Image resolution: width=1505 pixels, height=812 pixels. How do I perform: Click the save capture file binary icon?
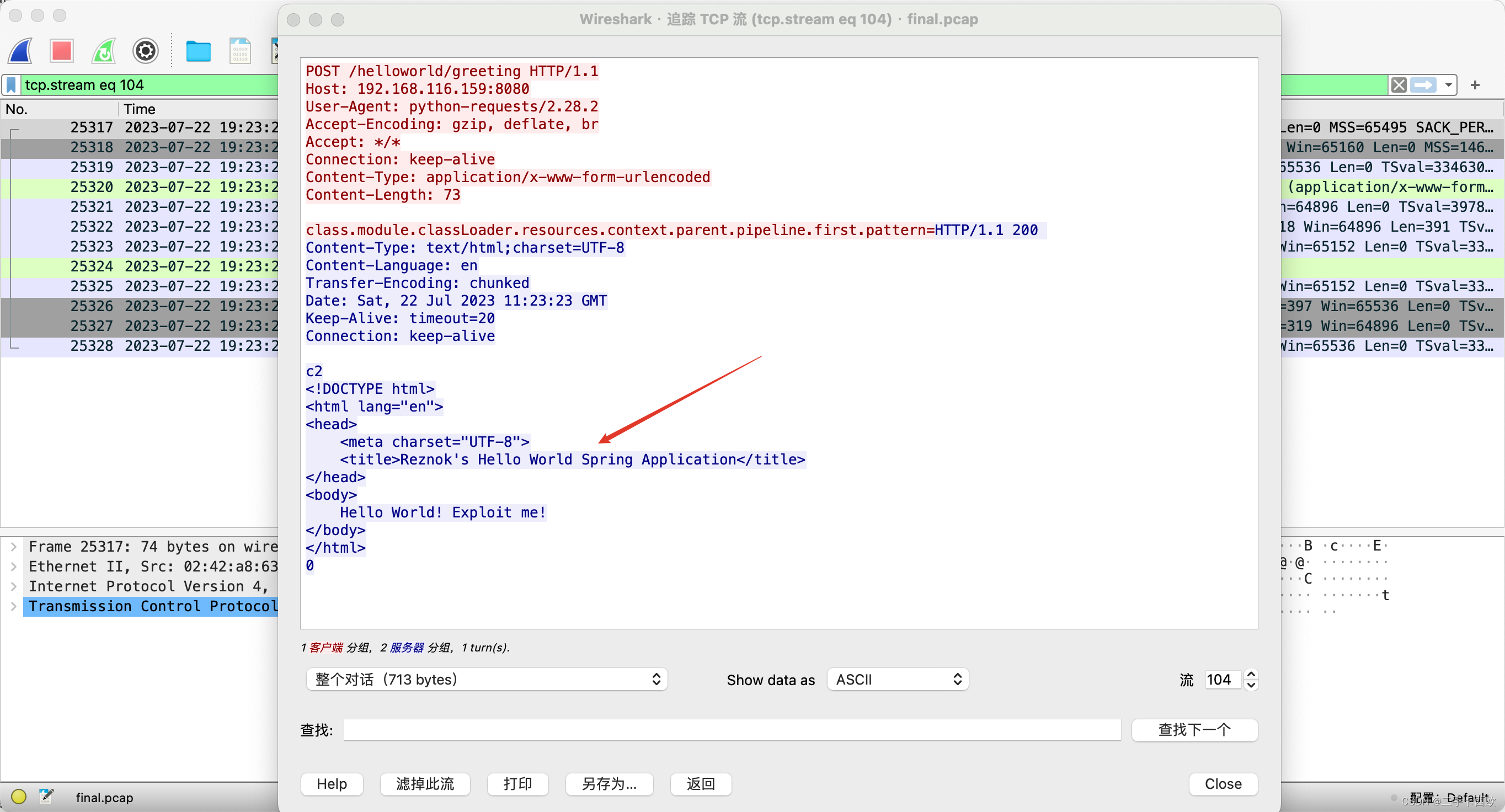pos(239,51)
